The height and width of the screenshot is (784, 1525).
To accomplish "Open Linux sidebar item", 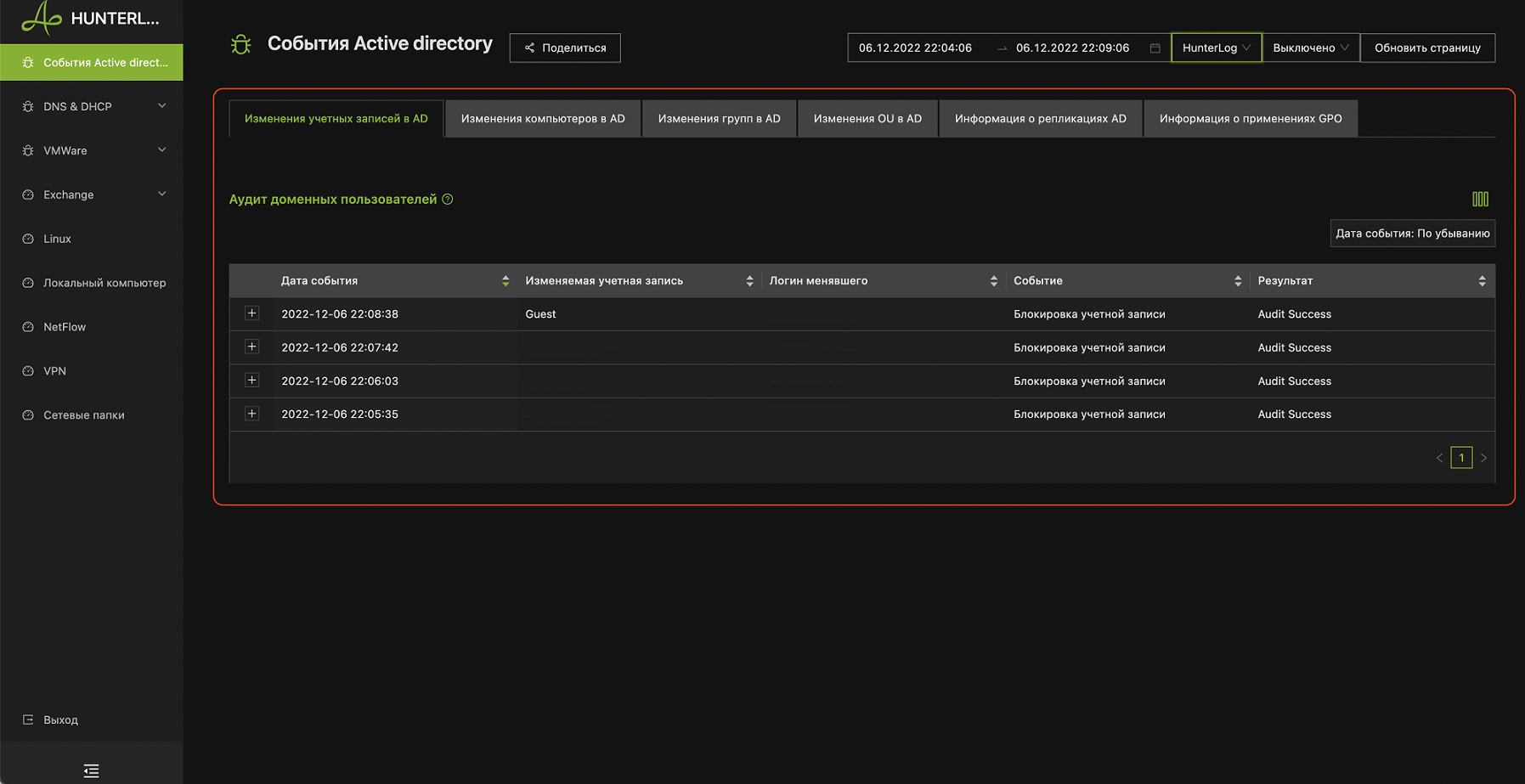I will 92,239.
